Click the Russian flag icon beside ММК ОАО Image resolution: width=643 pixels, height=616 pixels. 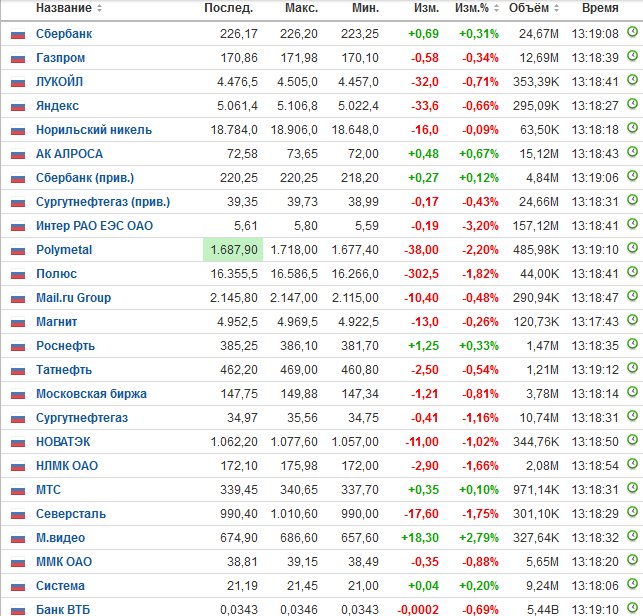point(18,563)
